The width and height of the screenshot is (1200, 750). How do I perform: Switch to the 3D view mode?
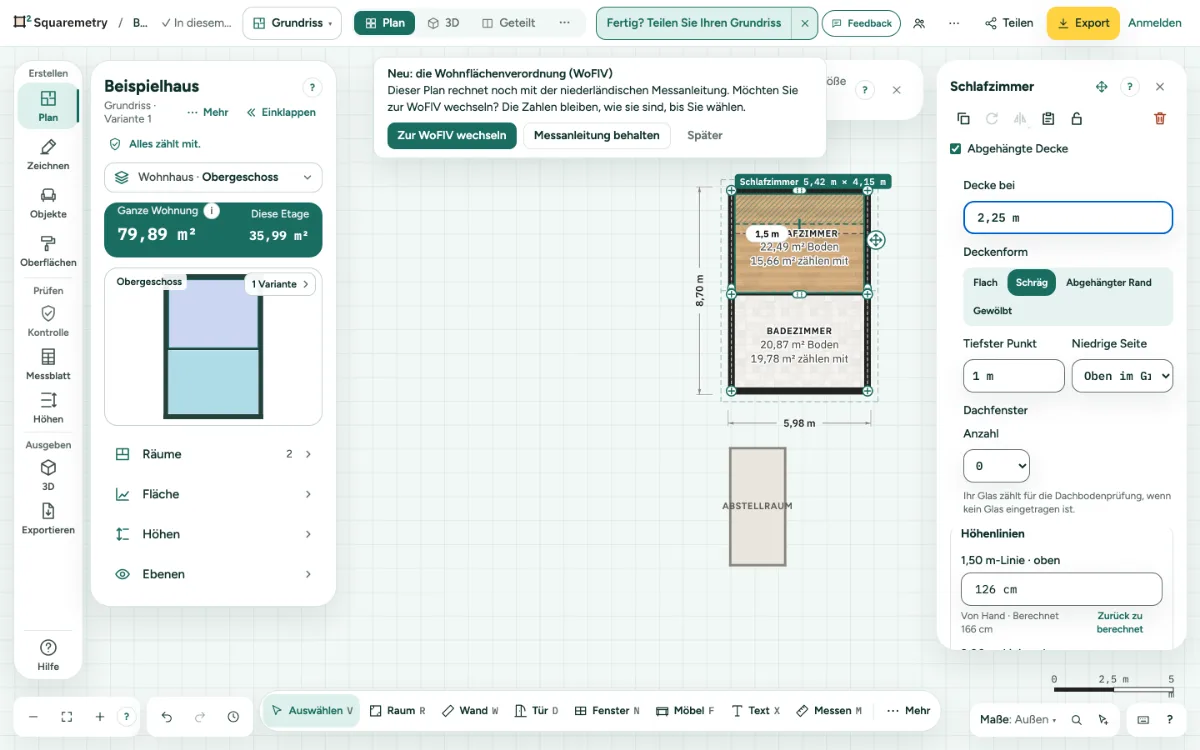(x=443, y=23)
